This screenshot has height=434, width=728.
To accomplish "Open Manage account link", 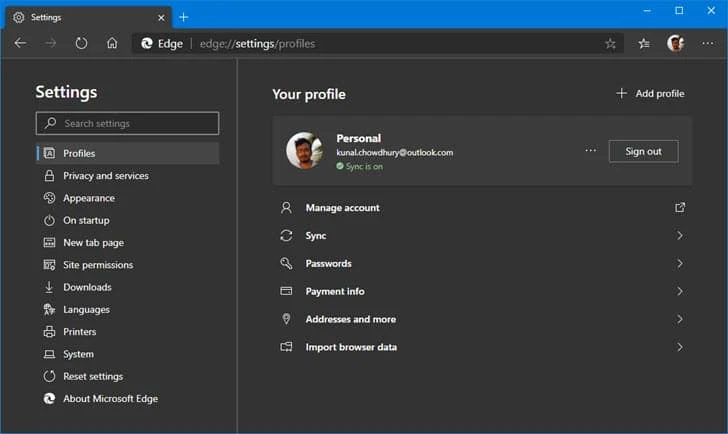I will [x=482, y=207].
